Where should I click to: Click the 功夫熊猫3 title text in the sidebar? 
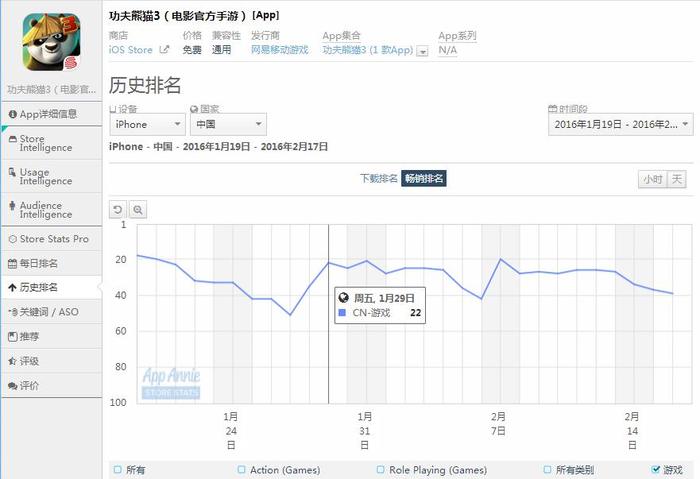(51, 90)
